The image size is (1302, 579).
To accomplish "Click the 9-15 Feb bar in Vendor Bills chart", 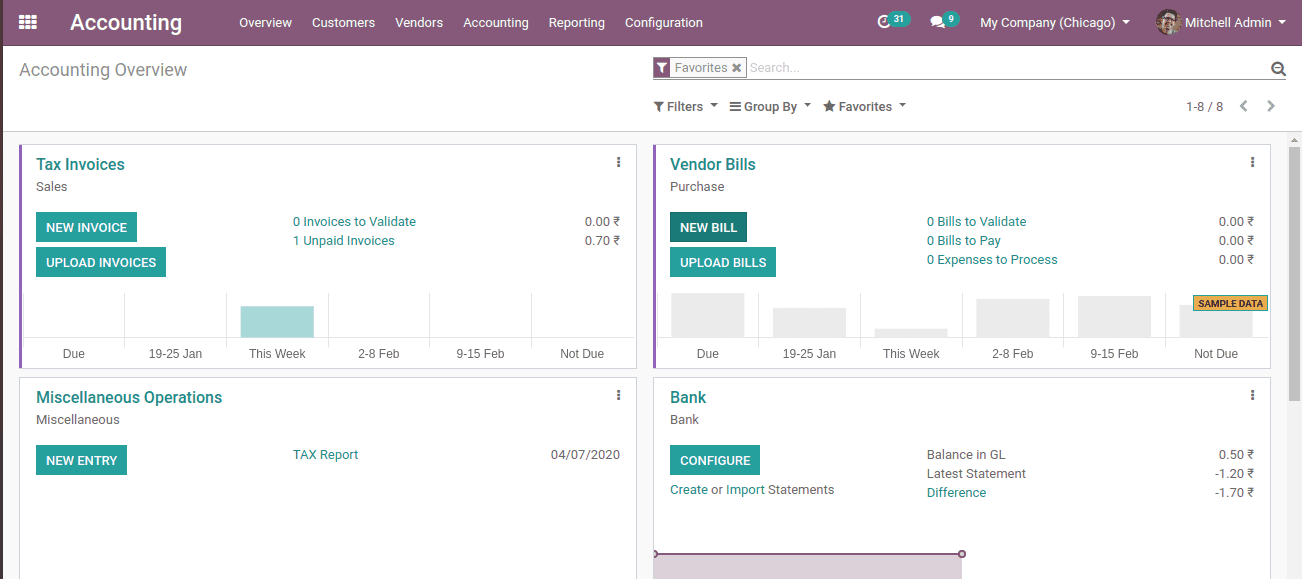I will pos(1114,317).
